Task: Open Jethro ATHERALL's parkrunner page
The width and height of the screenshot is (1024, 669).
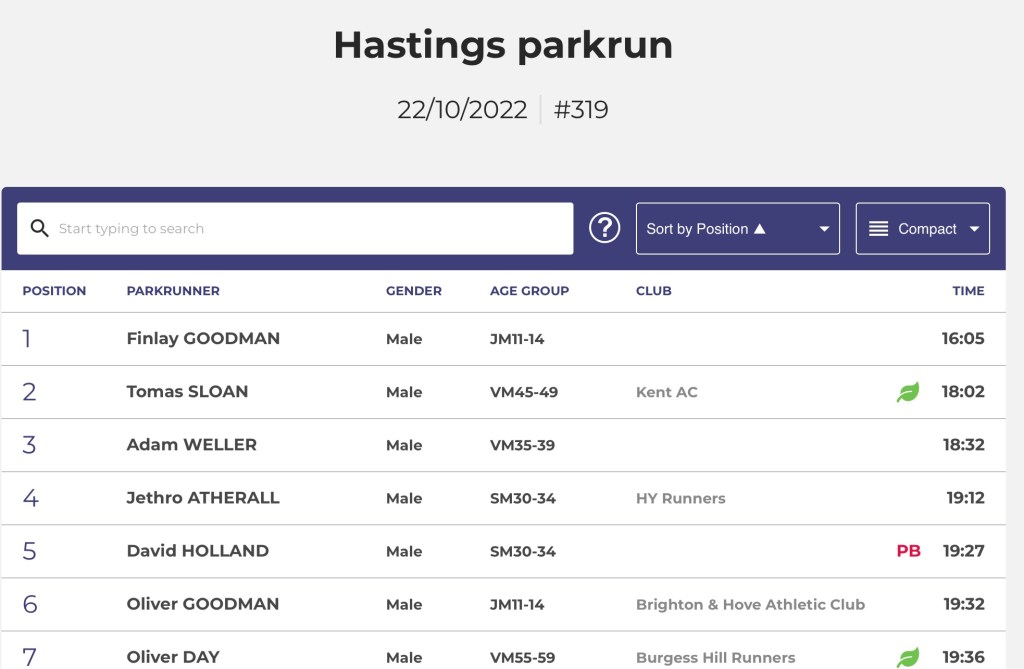Action: [x=203, y=498]
